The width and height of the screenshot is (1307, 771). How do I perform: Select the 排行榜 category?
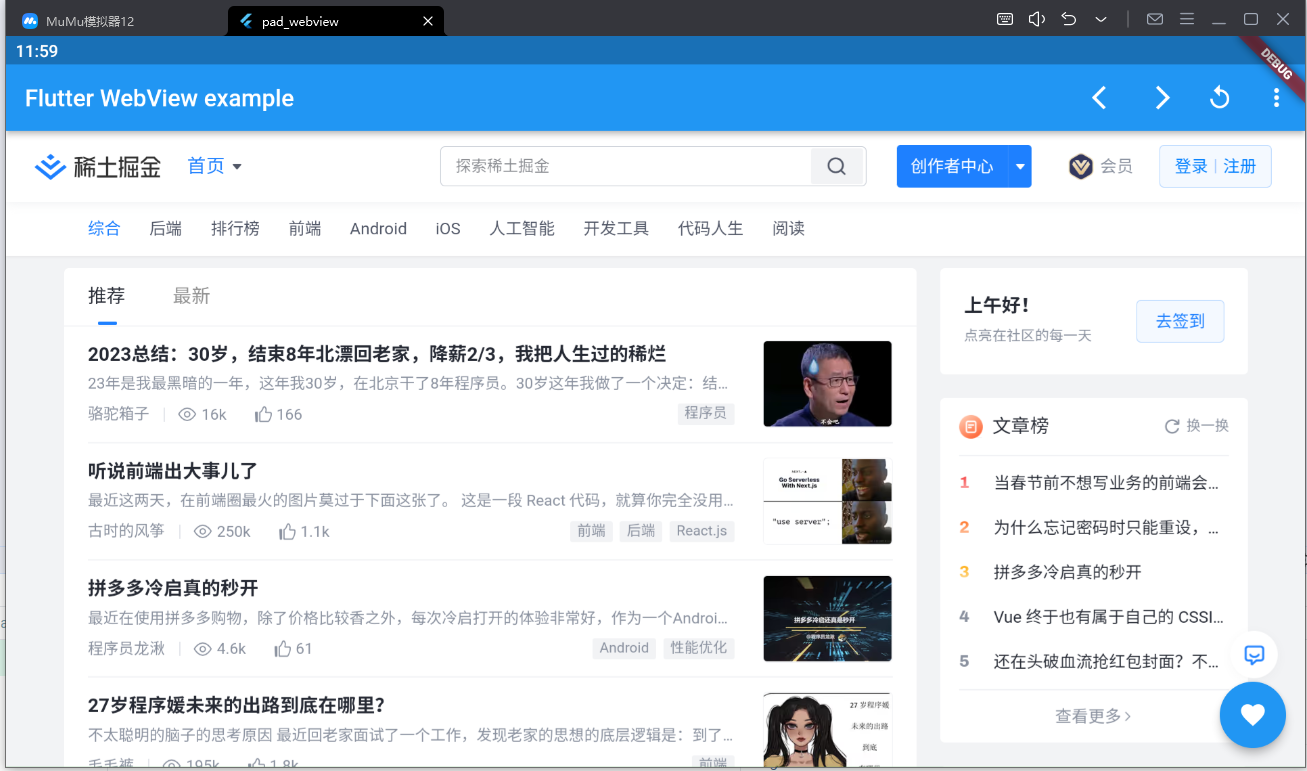click(x=235, y=228)
